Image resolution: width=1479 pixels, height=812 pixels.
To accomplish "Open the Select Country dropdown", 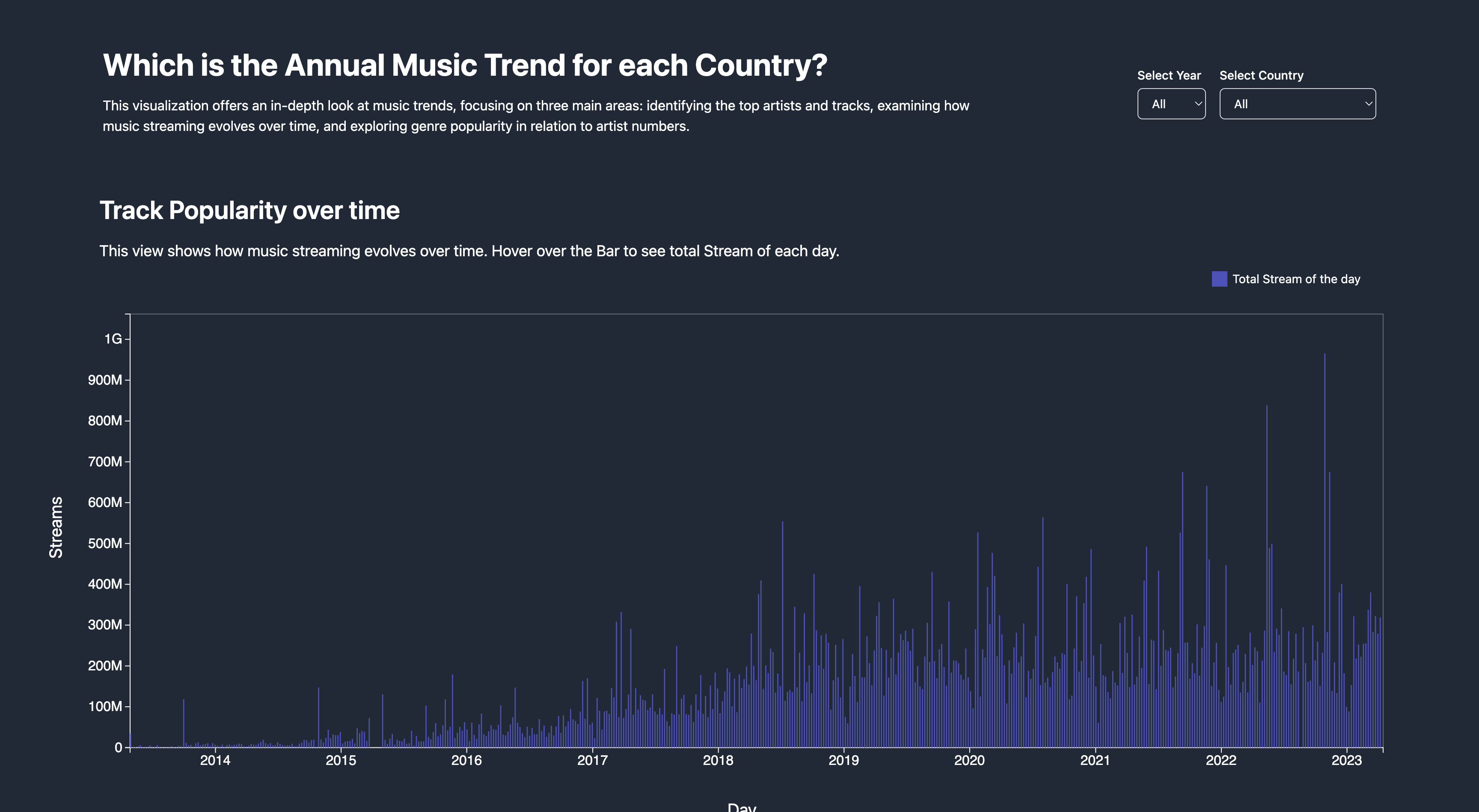I will (x=1298, y=104).
